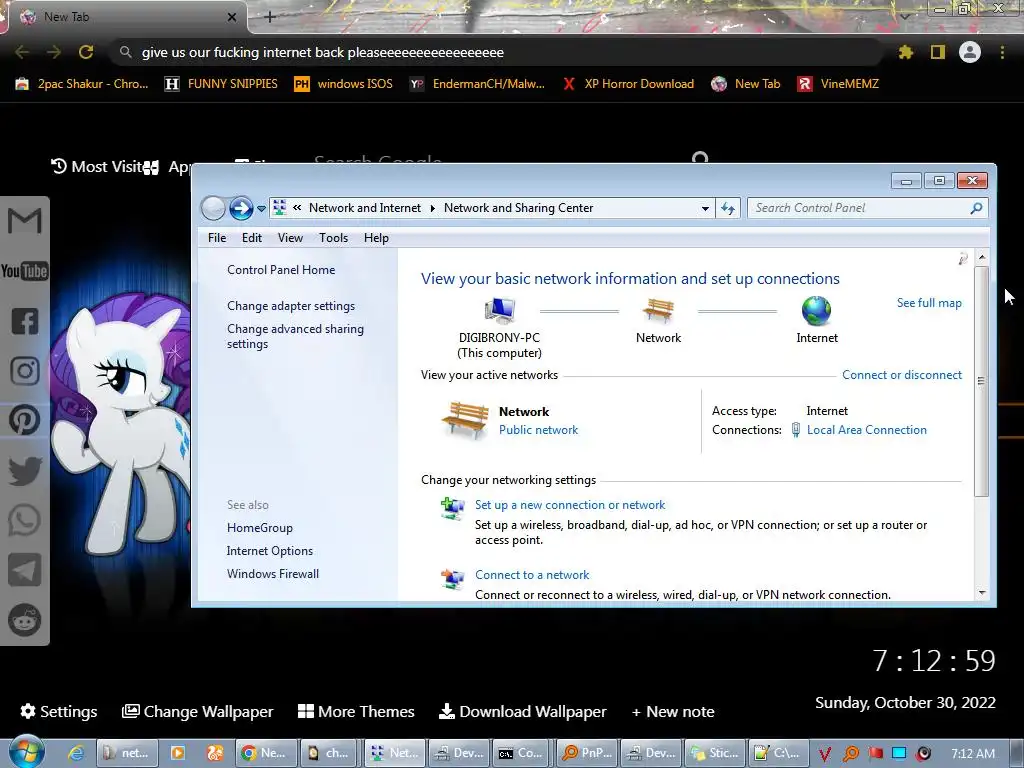Viewport: 1024px width, 768px height.
Task: Click the Chrome address bar text
Action: [x=323, y=52]
